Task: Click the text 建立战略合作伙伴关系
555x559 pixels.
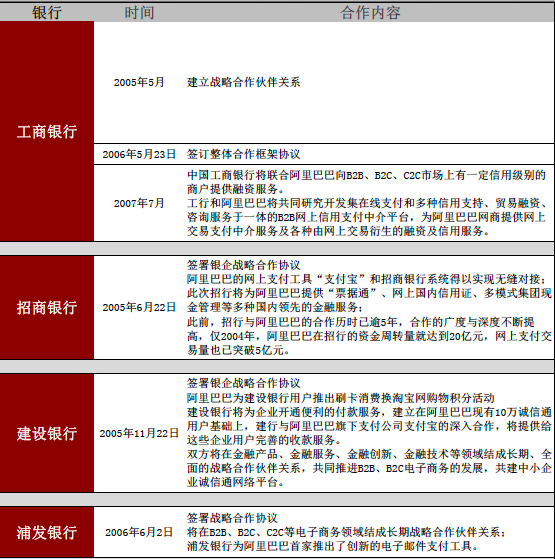Action: (243, 82)
